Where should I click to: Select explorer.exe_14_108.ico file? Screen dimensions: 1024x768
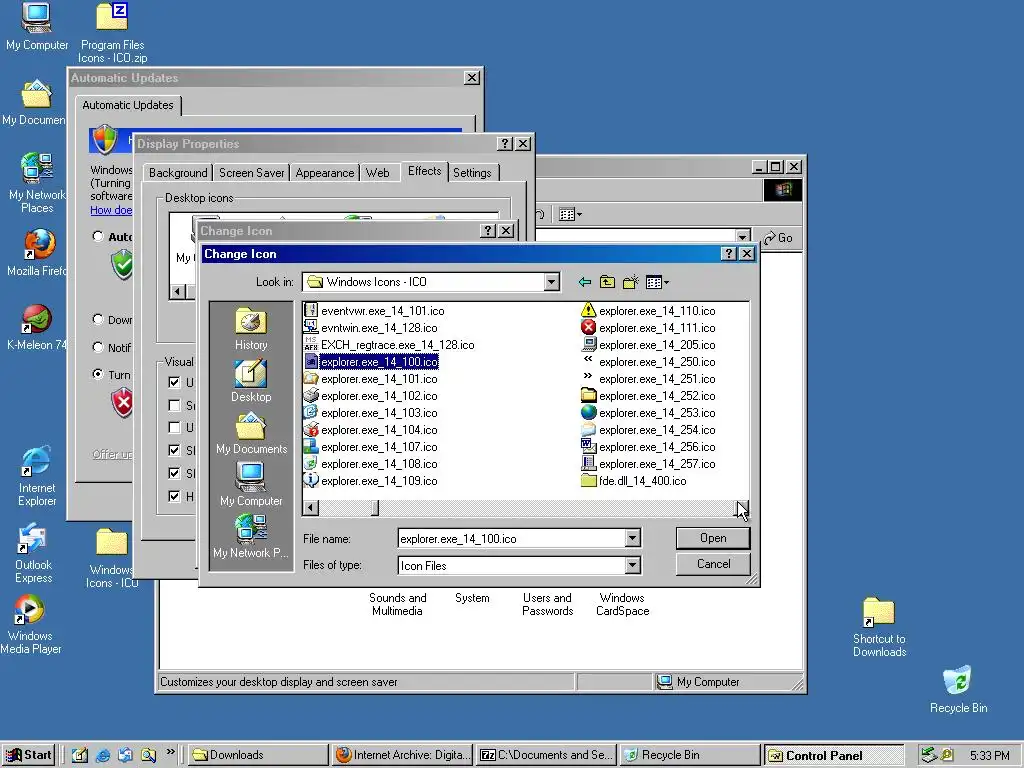pos(371,464)
